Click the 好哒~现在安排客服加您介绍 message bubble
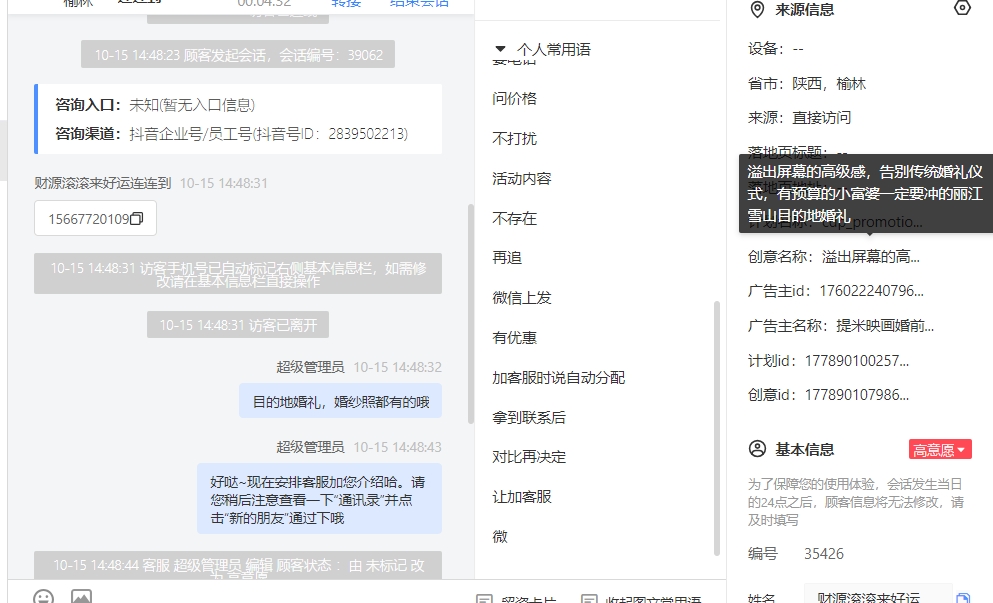 click(x=319, y=499)
